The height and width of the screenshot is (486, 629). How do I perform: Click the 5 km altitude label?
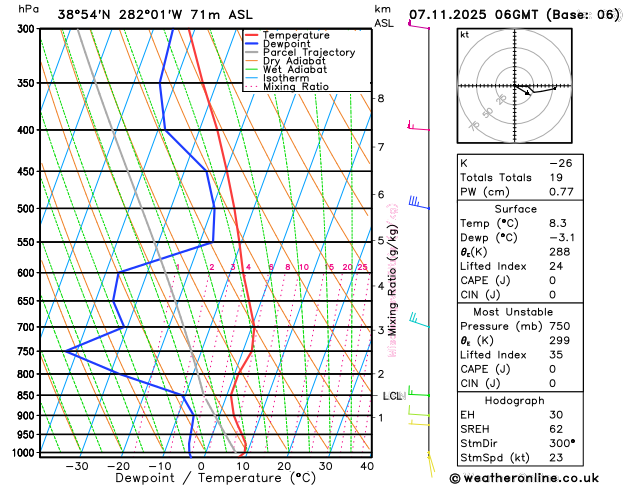[x=381, y=241]
